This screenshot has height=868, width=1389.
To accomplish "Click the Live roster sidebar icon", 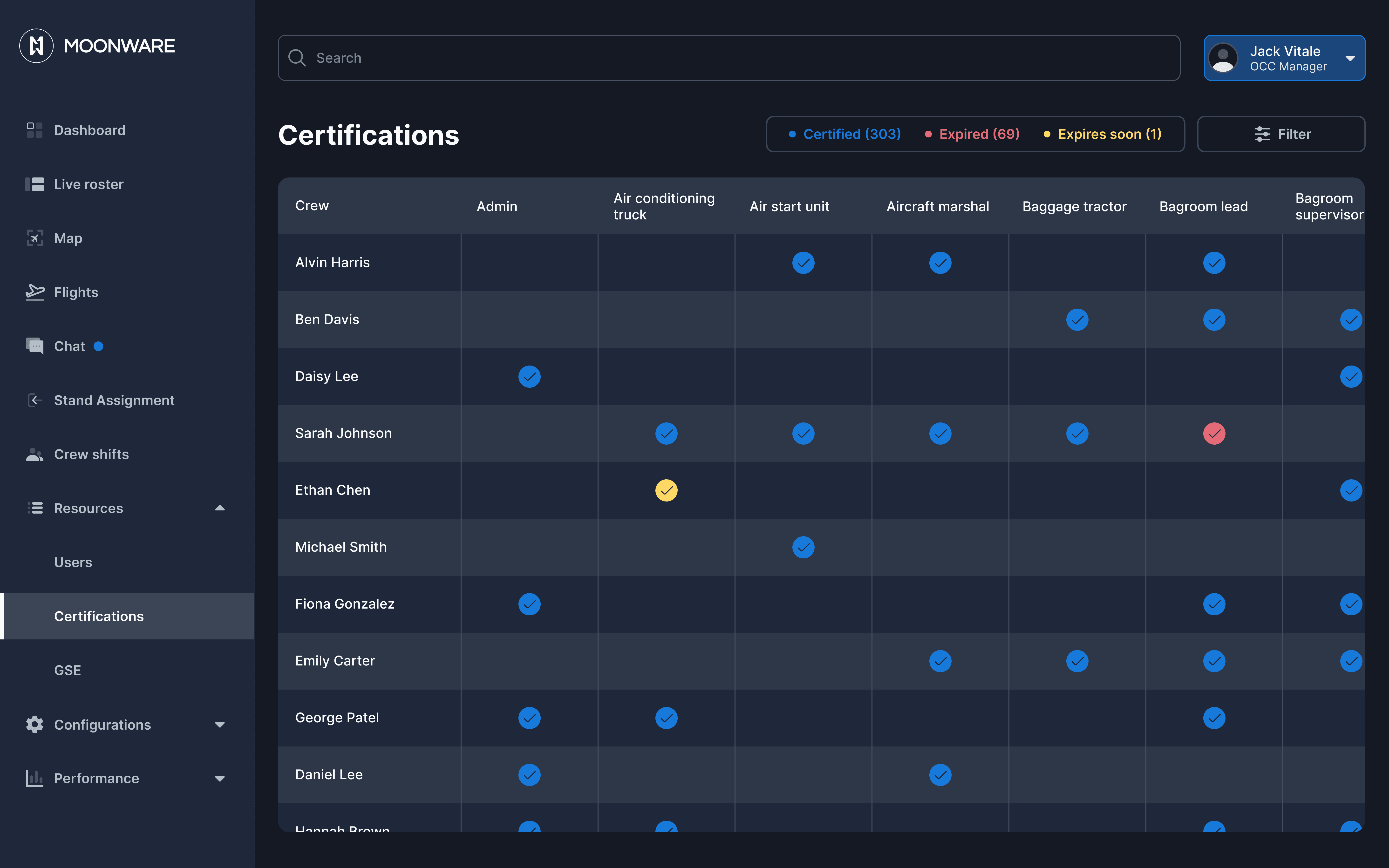I will (x=34, y=184).
